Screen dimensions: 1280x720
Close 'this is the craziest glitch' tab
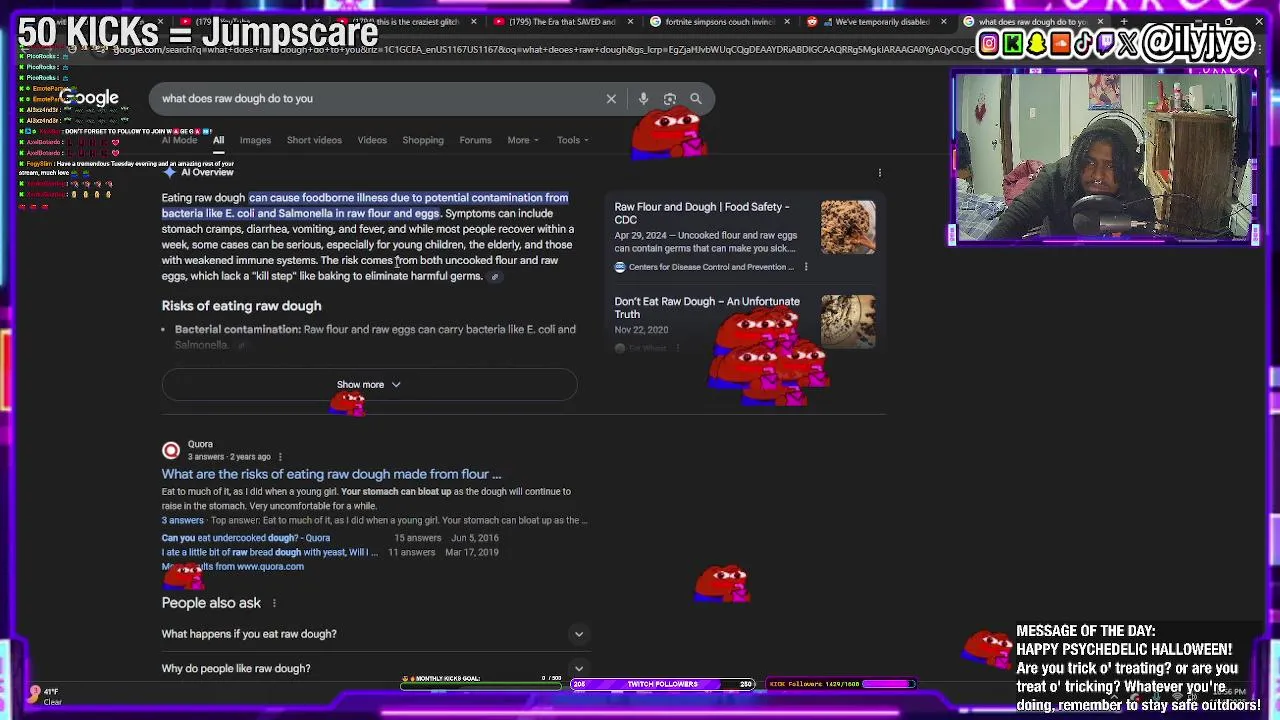click(472, 21)
